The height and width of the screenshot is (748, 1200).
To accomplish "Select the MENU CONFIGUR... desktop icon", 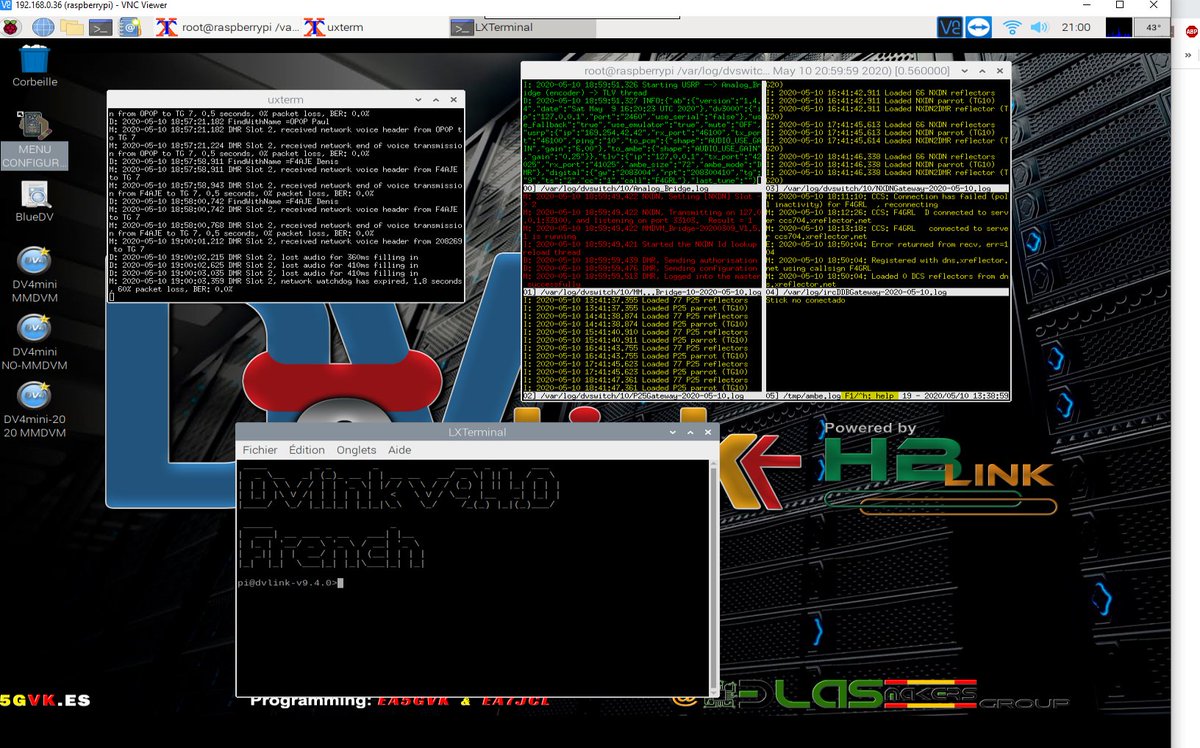I will (x=35, y=140).
